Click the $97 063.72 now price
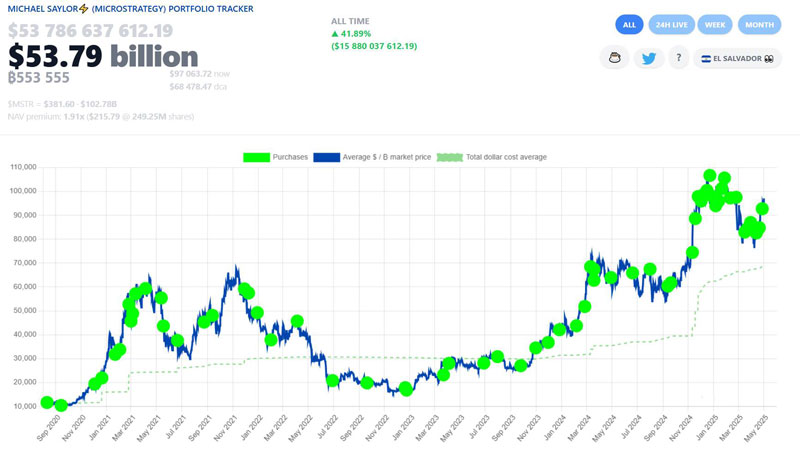Screen dimensions: 800x449 coord(199,74)
